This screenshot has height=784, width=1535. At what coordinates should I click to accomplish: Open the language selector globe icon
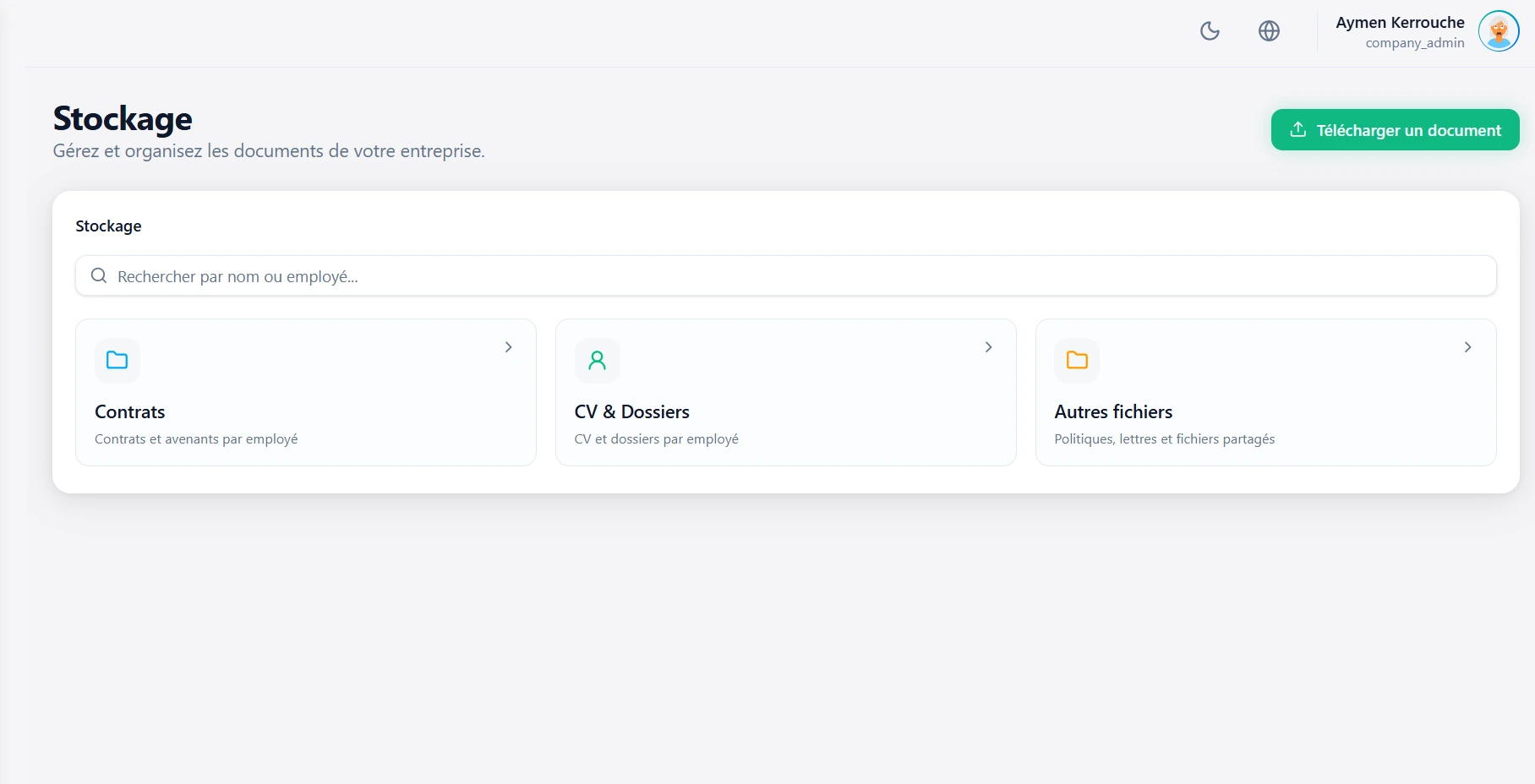click(x=1269, y=31)
